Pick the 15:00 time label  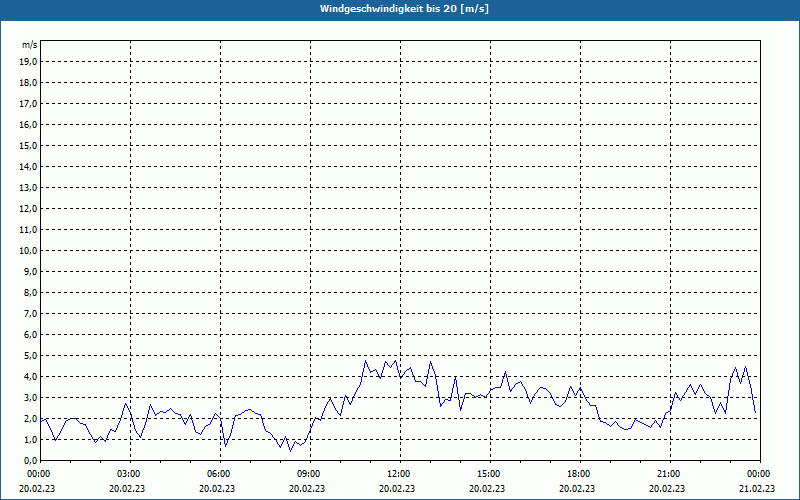coord(488,474)
